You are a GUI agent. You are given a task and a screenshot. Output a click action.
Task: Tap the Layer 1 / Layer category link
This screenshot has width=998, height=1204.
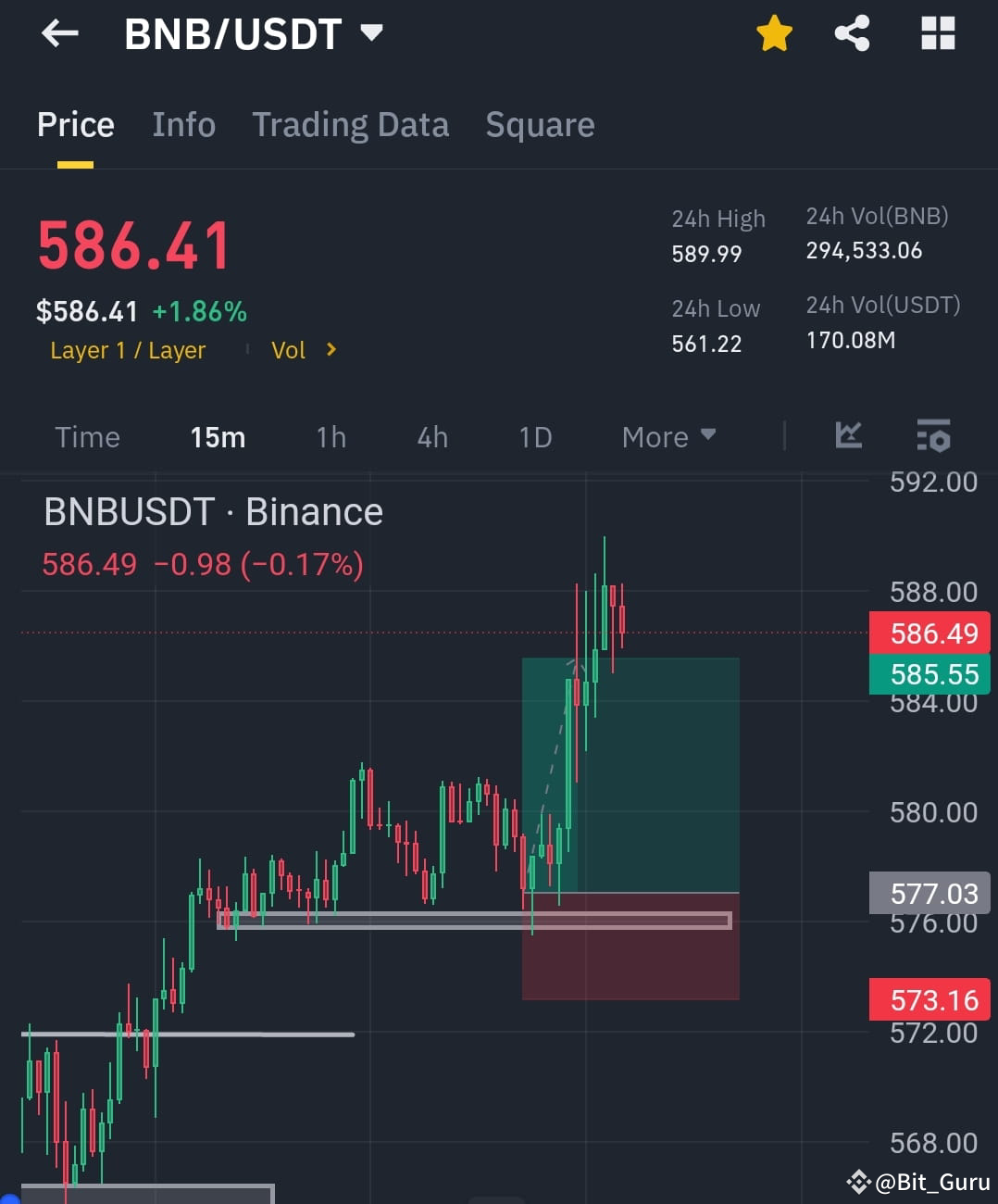click(128, 350)
